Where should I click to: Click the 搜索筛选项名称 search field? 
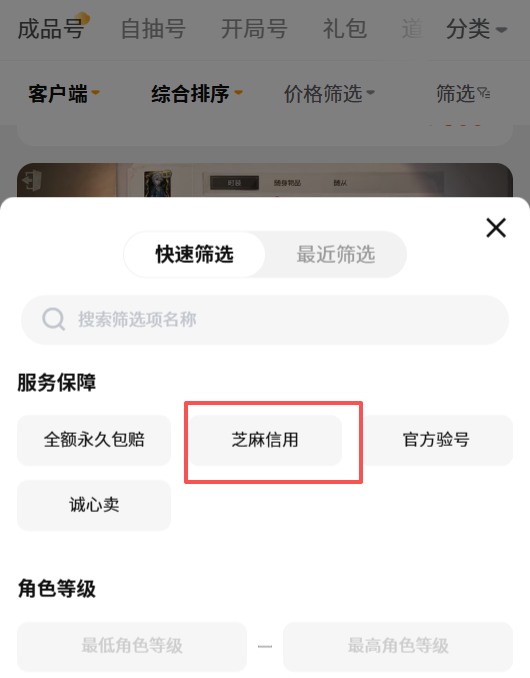[265, 320]
